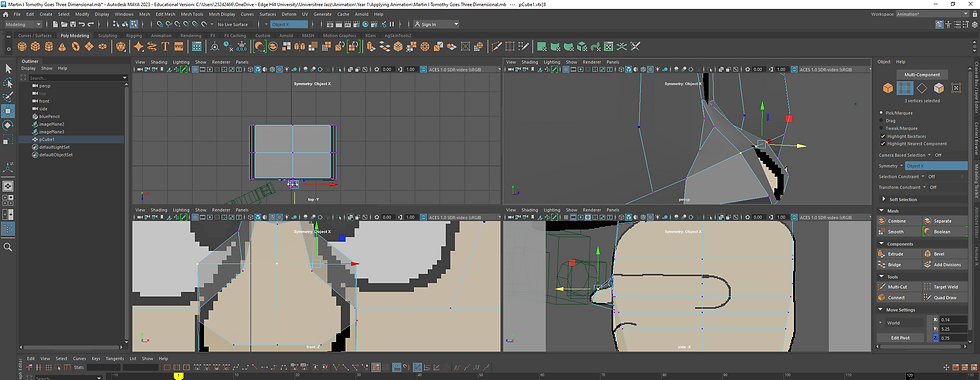Click the polygon Type text tool icon

click(166, 46)
